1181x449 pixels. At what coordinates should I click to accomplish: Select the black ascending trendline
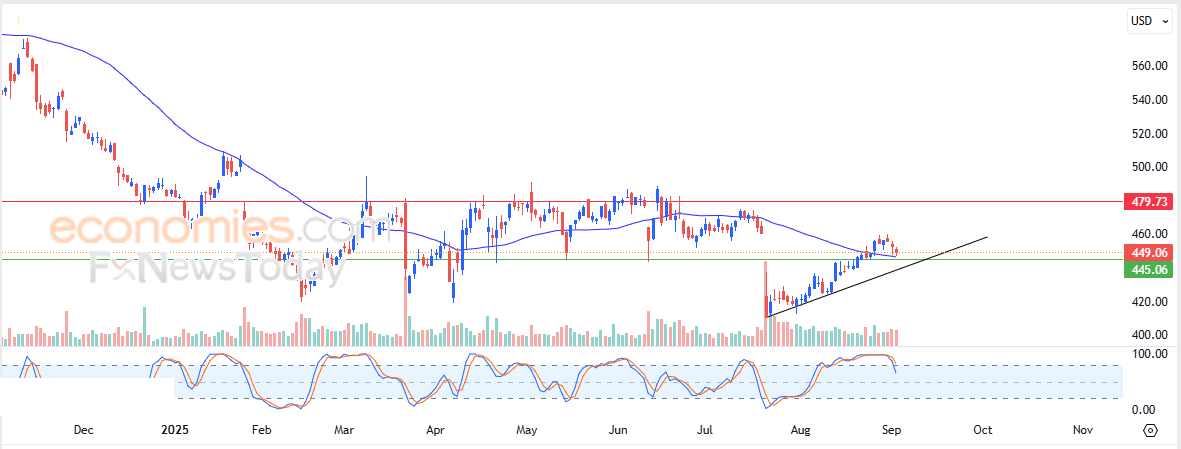tap(877, 277)
